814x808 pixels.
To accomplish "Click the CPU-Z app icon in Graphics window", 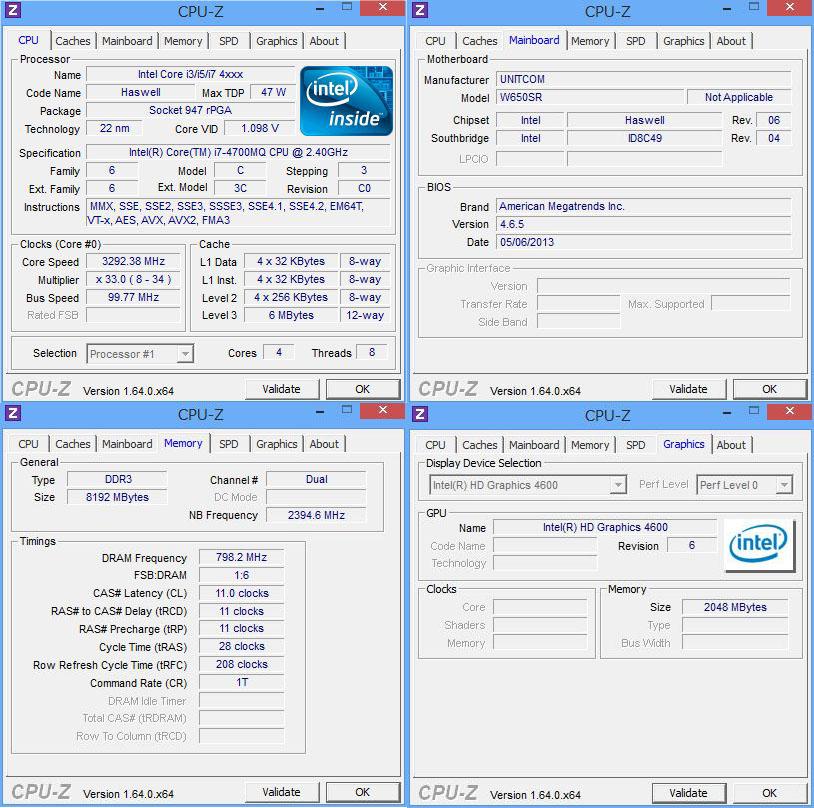I will pyautogui.click(x=419, y=414).
